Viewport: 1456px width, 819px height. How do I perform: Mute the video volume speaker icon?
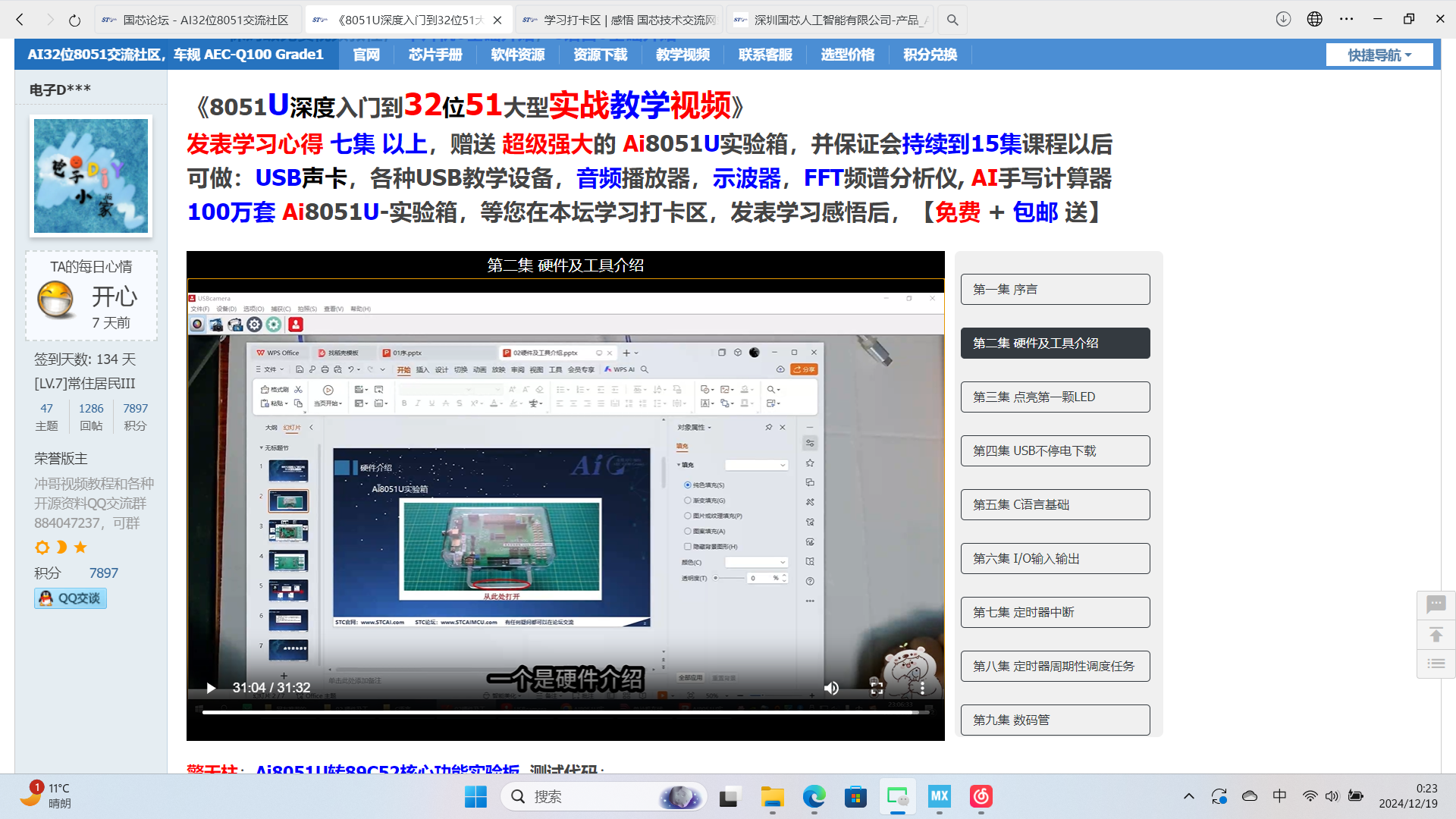pyautogui.click(x=832, y=688)
